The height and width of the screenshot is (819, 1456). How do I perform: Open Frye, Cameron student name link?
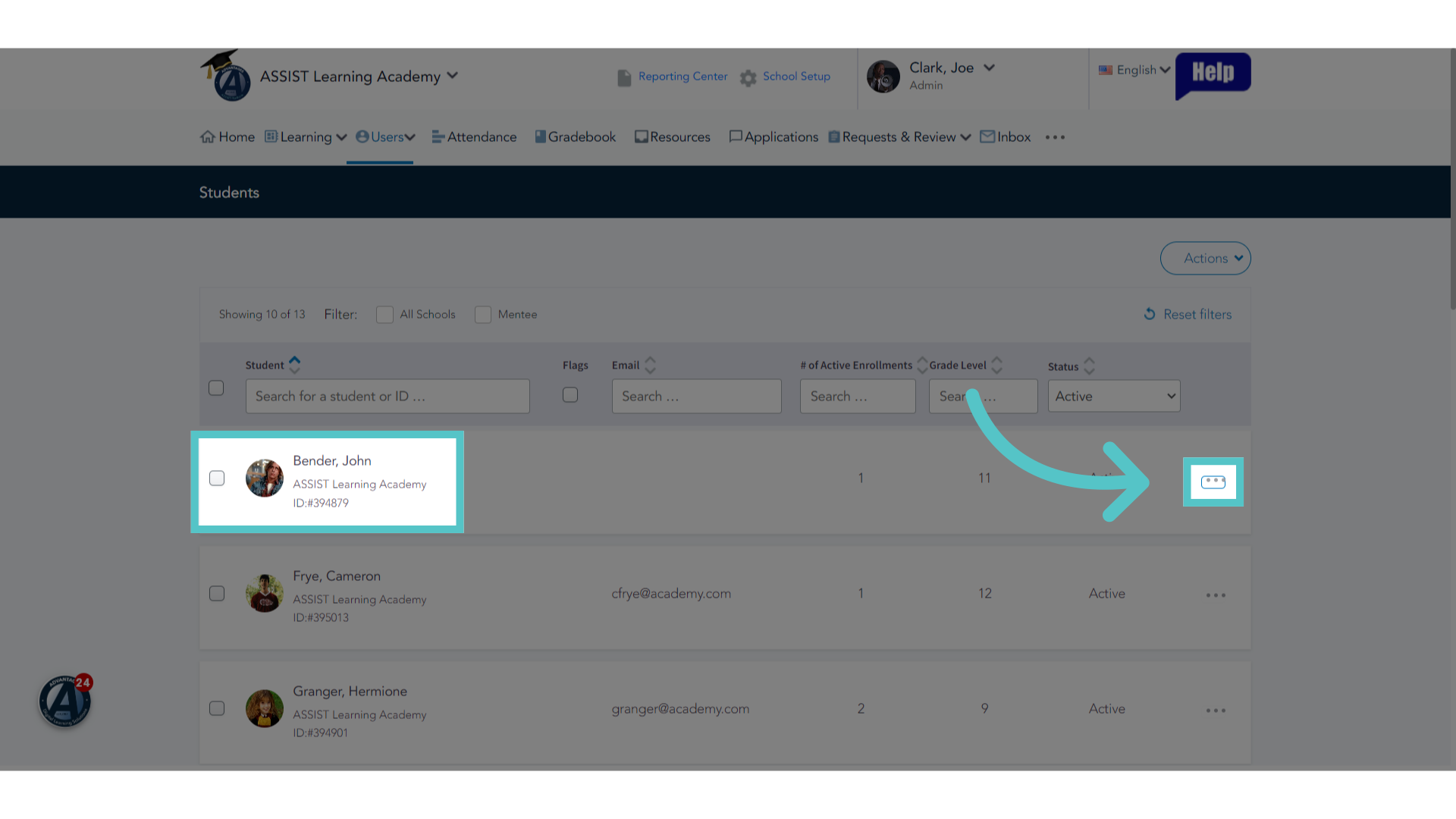pos(337,576)
